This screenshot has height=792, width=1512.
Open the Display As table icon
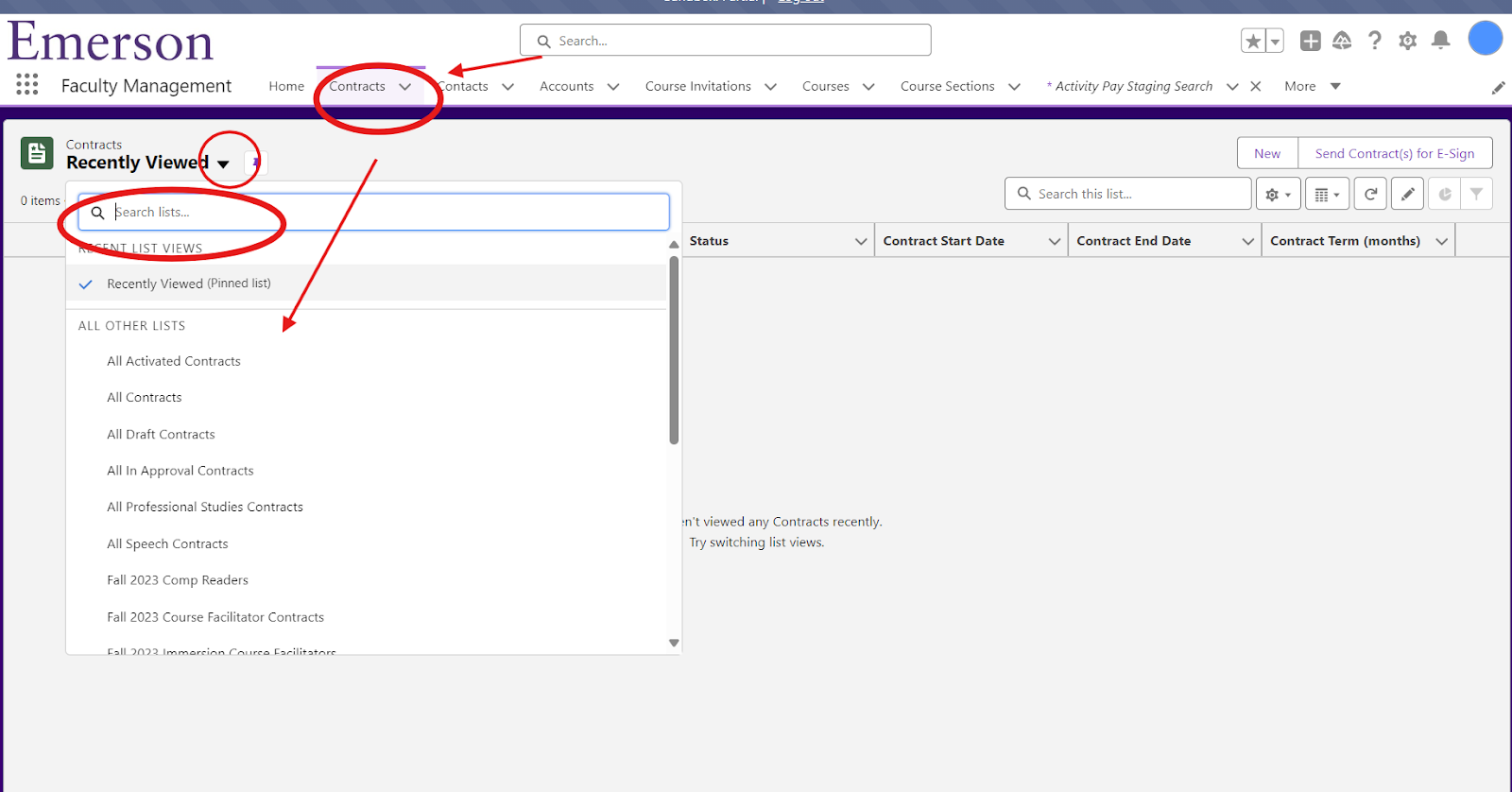click(x=1327, y=194)
